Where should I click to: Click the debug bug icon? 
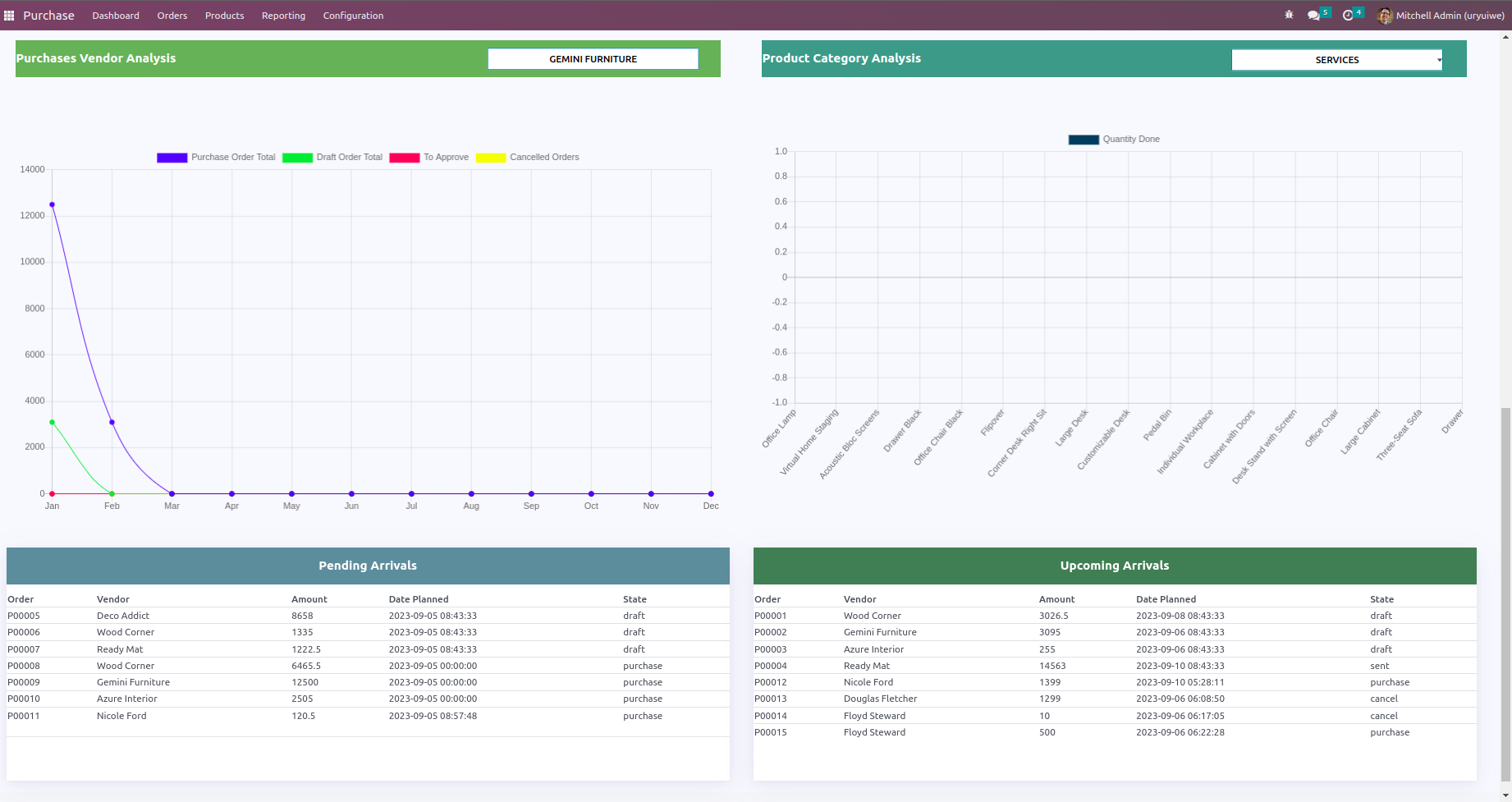coord(1289,16)
